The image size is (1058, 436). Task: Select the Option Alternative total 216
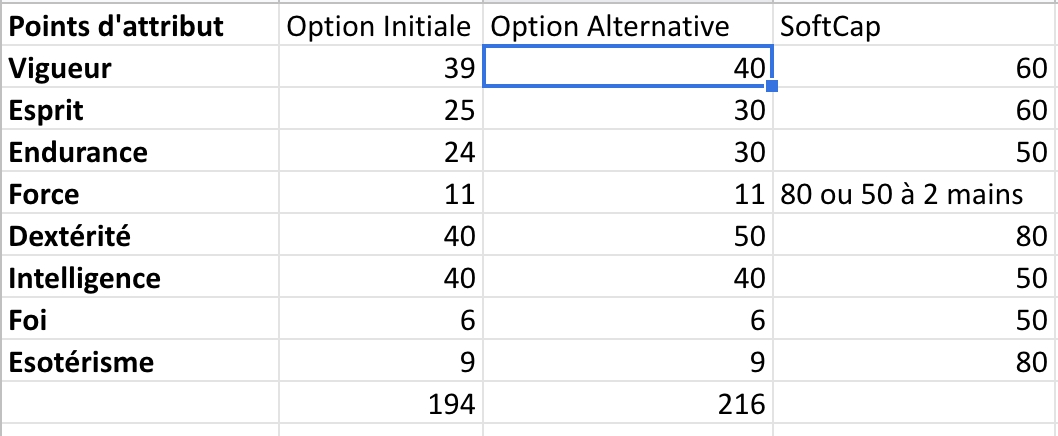tap(627, 404)
